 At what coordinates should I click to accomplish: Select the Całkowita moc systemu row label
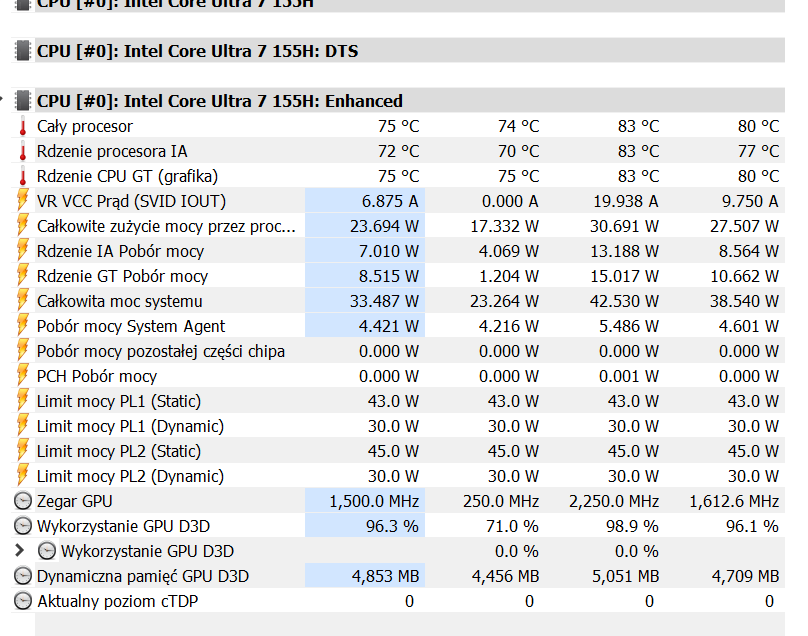pyautogui.click(x=119, y=301)
